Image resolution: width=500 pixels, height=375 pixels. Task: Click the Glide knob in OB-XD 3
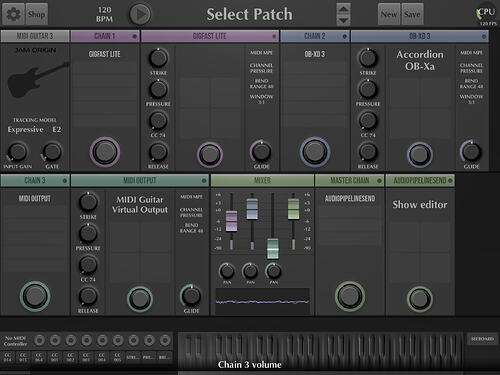(x=471, y=152)
